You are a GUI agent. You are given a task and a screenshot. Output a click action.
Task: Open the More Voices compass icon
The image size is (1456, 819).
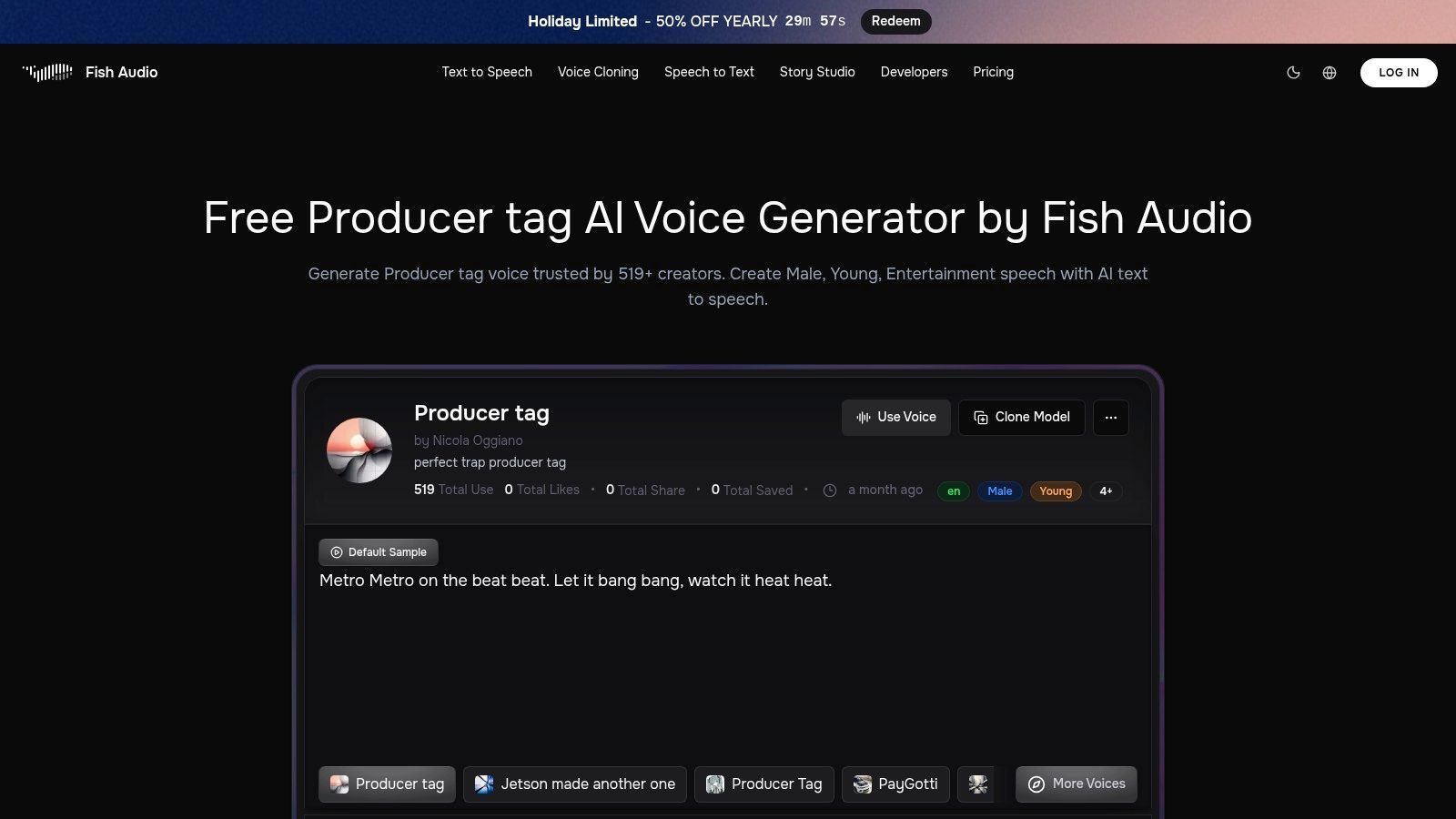tap(1037, 784)
